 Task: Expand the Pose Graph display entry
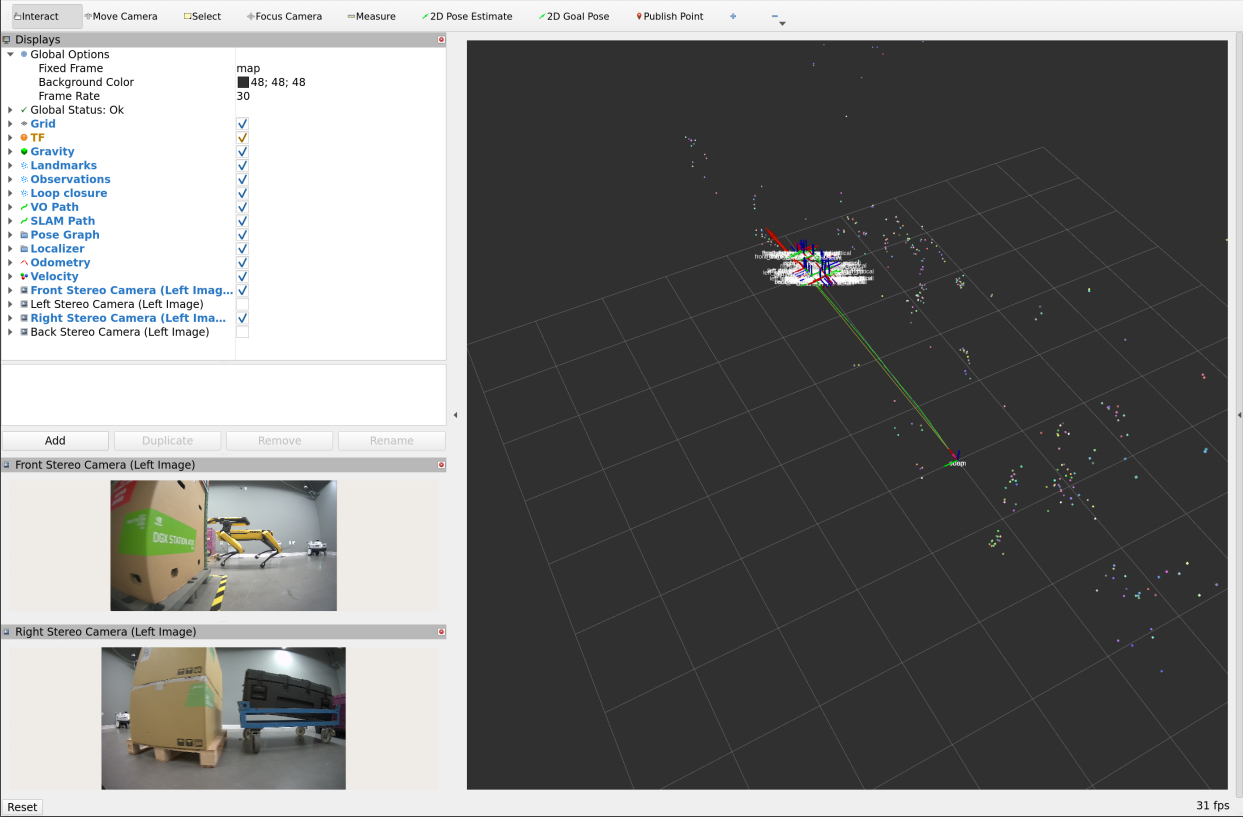(x=10, y=235)
